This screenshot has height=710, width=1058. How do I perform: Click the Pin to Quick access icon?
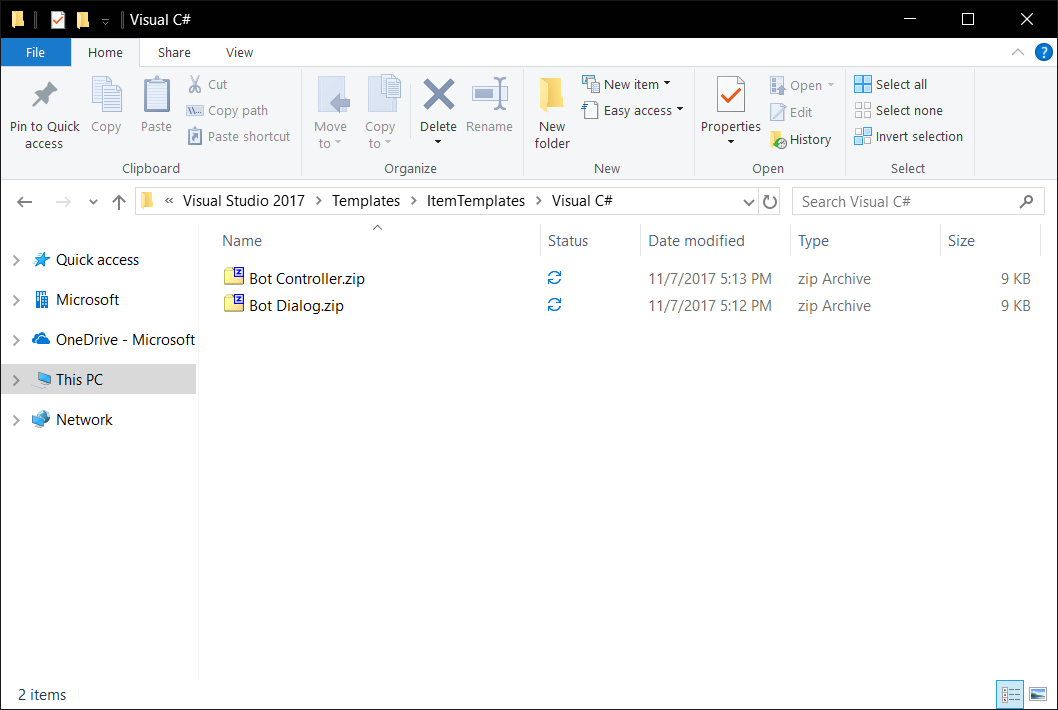(x=45, y=95)
